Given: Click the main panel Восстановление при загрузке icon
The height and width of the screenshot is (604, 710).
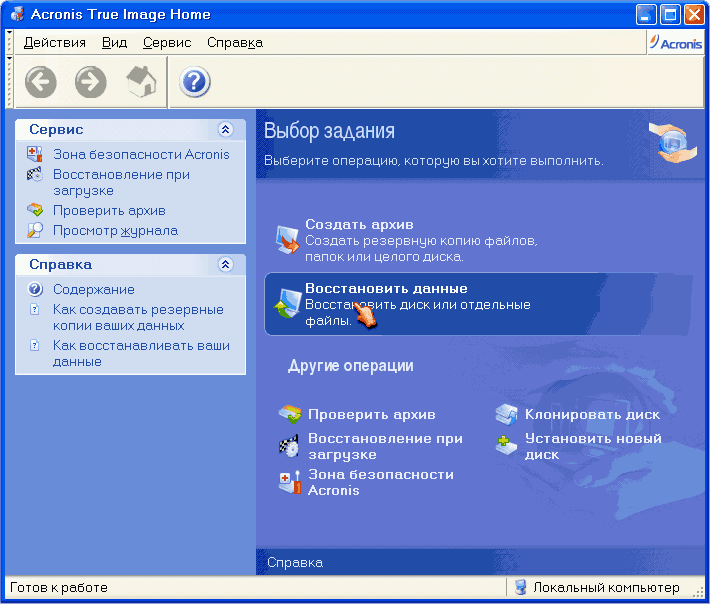Looking at the screenshot, I should (289, 446).
